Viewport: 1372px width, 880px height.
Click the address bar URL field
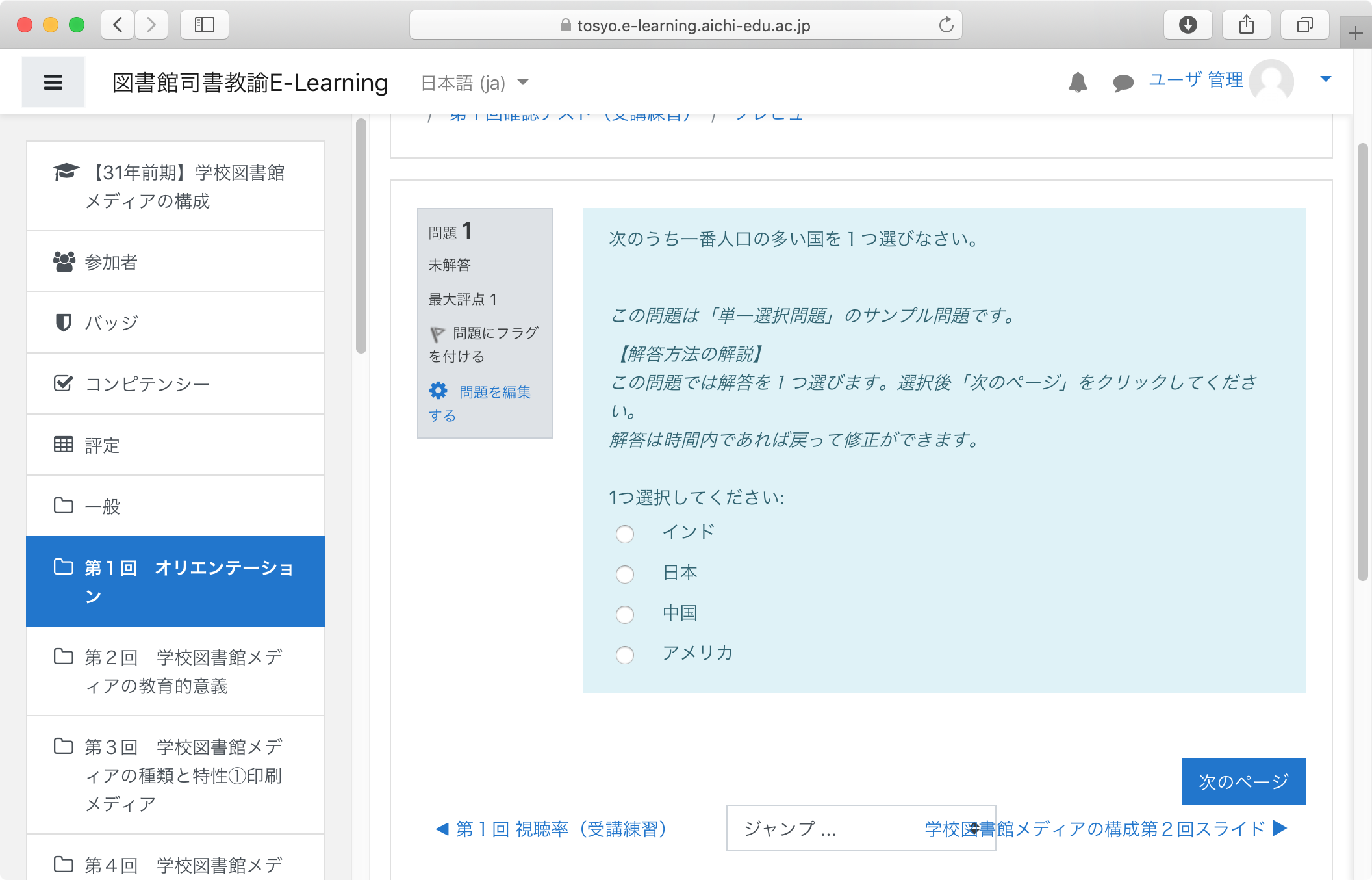686,25
